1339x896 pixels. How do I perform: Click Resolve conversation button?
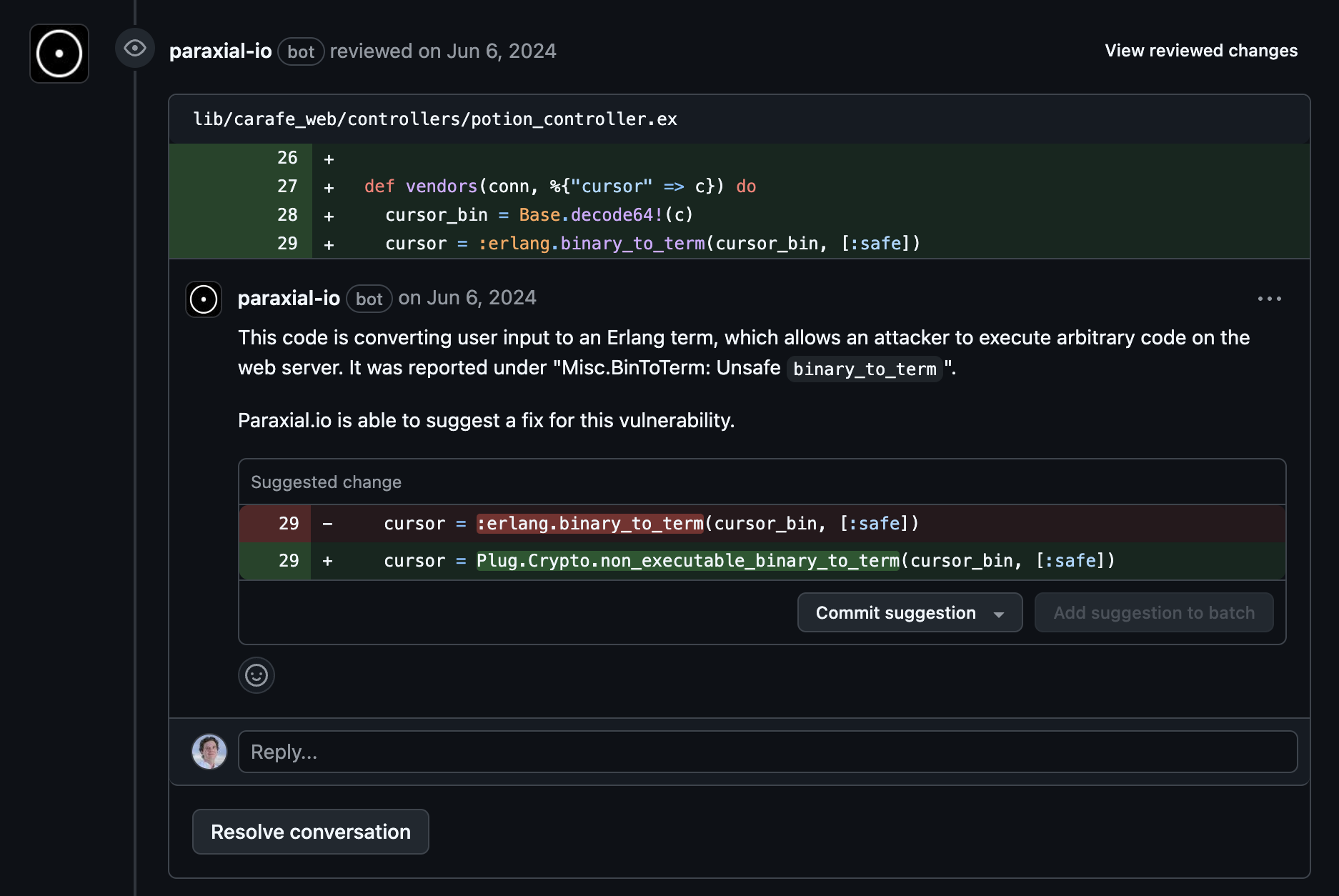click(311, 832)
